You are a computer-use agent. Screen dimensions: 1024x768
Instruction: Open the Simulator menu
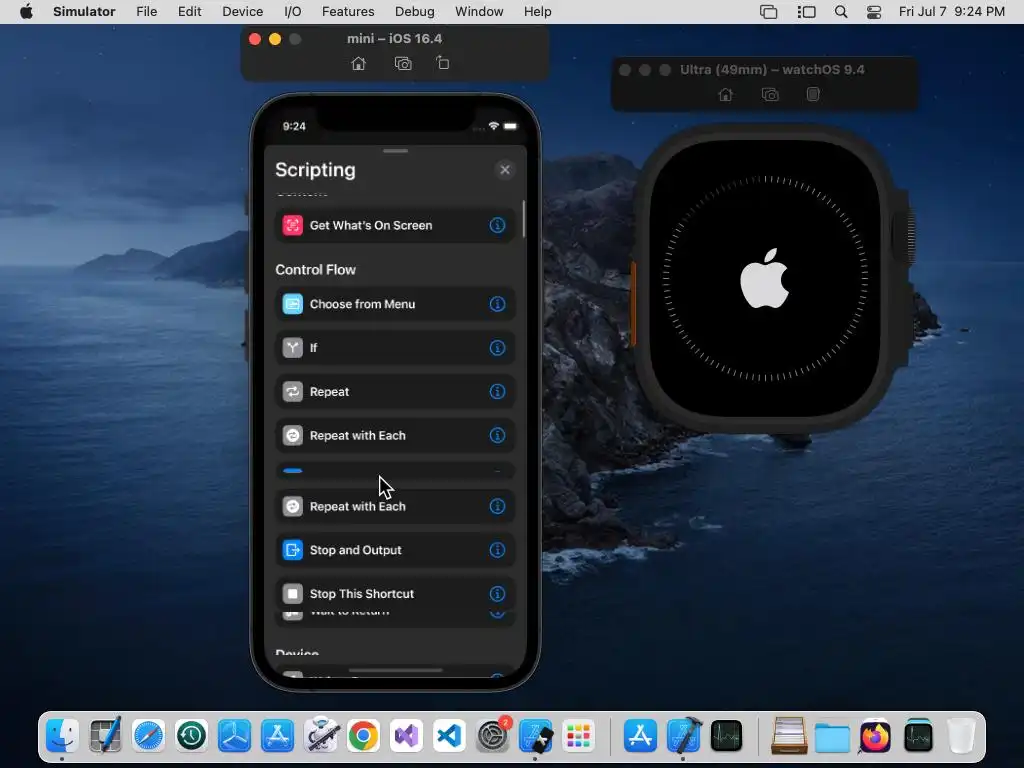84,12
